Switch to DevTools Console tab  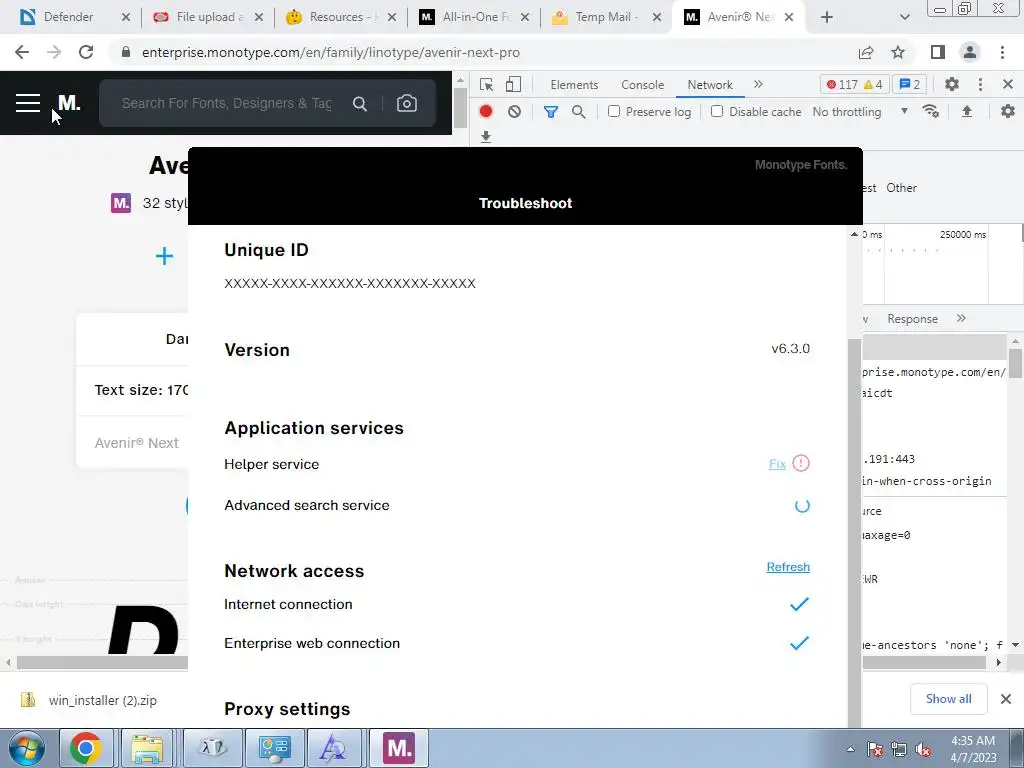pyautogui.click(x=643, y=85)
